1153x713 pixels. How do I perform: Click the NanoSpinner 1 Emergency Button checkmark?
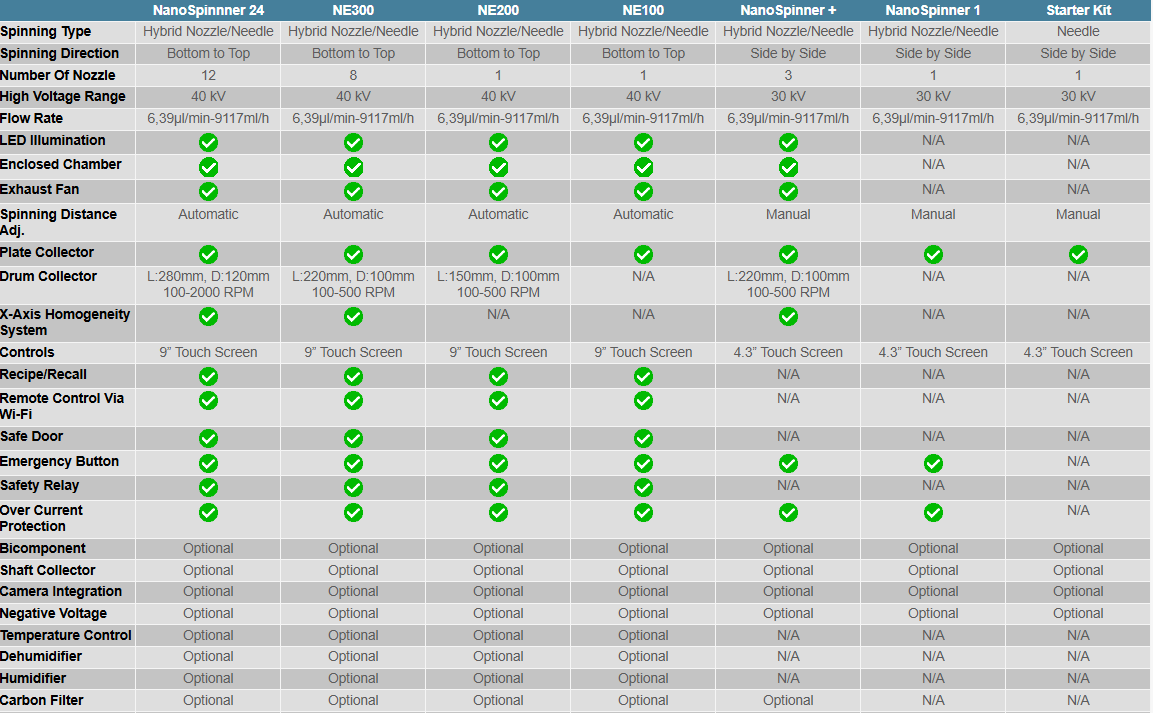tap(933, 463)
